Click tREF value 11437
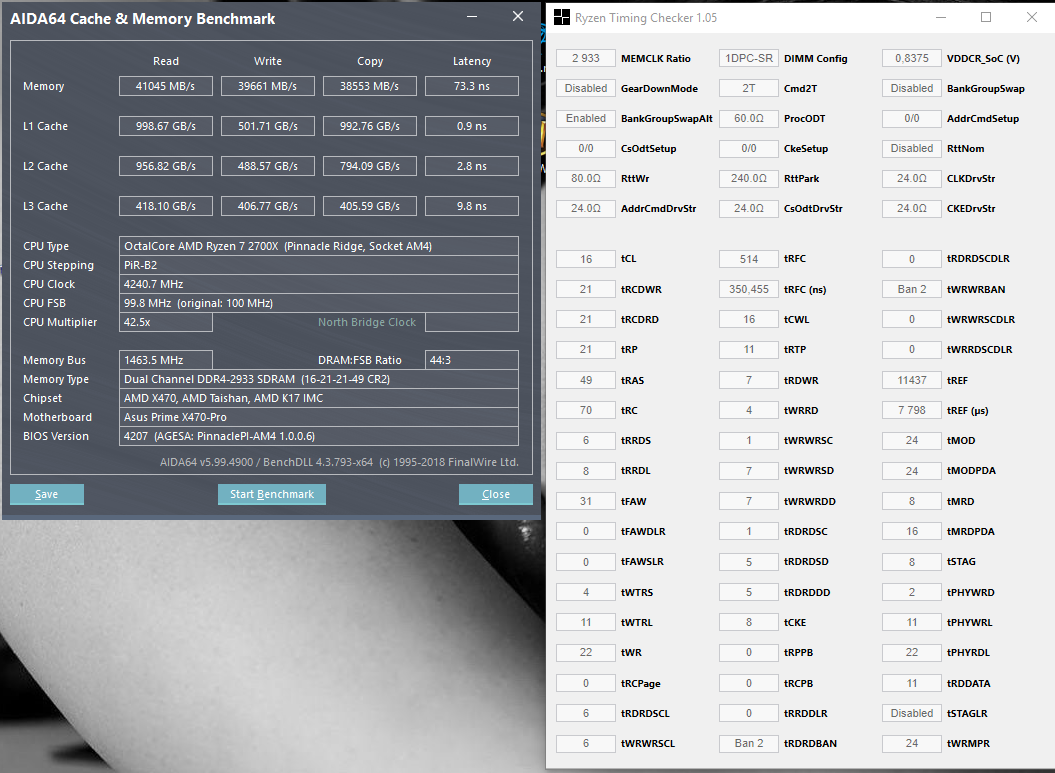The image size is (1055, 773). click(912, 380)
